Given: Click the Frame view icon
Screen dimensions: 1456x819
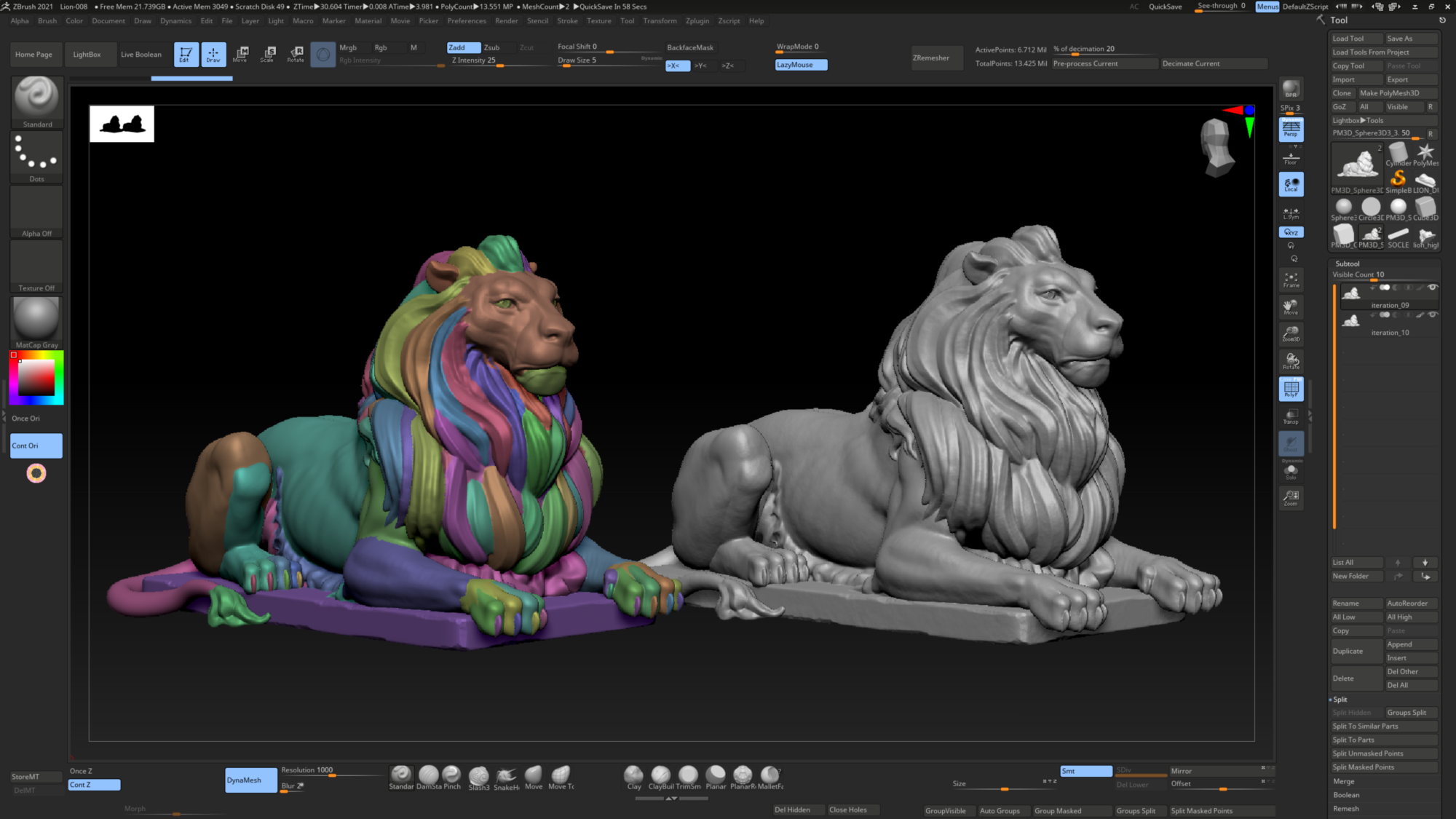Looking at the screenshot, I should point(1291,280).
